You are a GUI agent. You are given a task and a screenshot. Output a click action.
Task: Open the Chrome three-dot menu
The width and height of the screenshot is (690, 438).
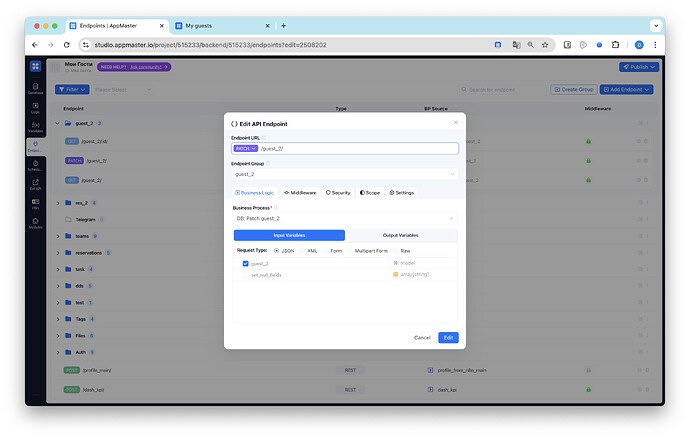point(655,45)
